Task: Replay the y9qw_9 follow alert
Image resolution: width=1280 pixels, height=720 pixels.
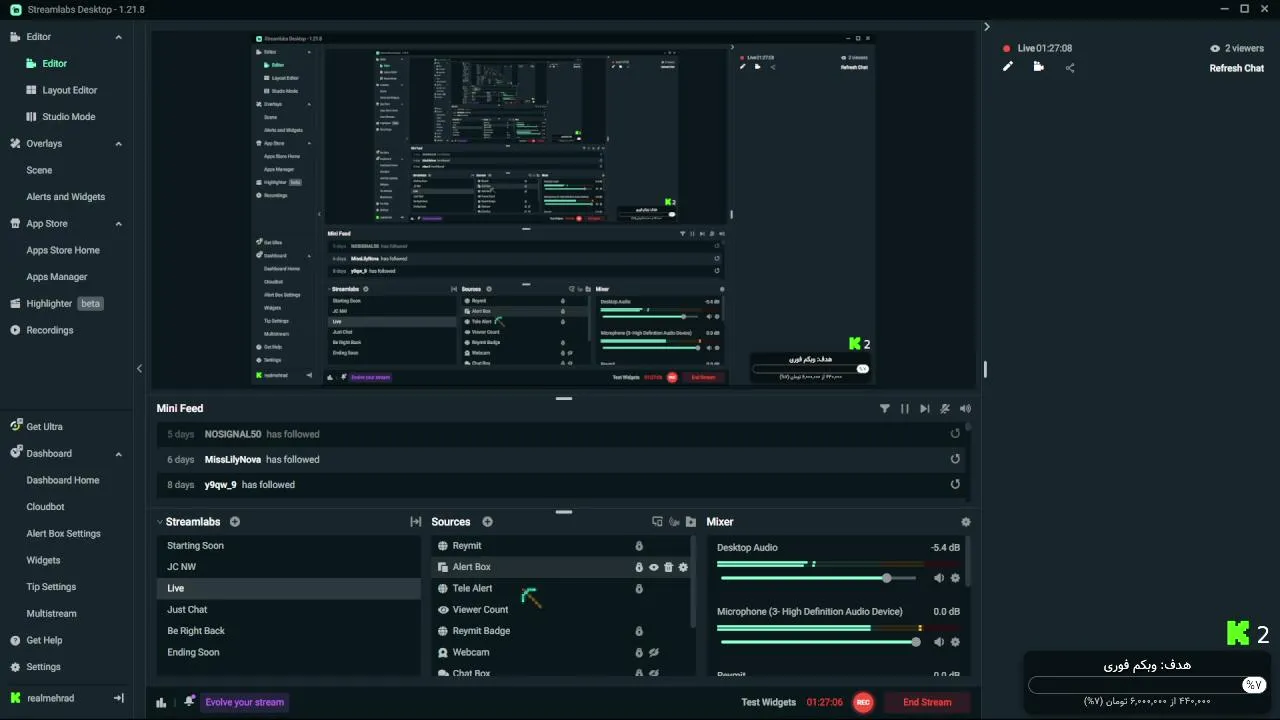Action: (x=955, y=484)
